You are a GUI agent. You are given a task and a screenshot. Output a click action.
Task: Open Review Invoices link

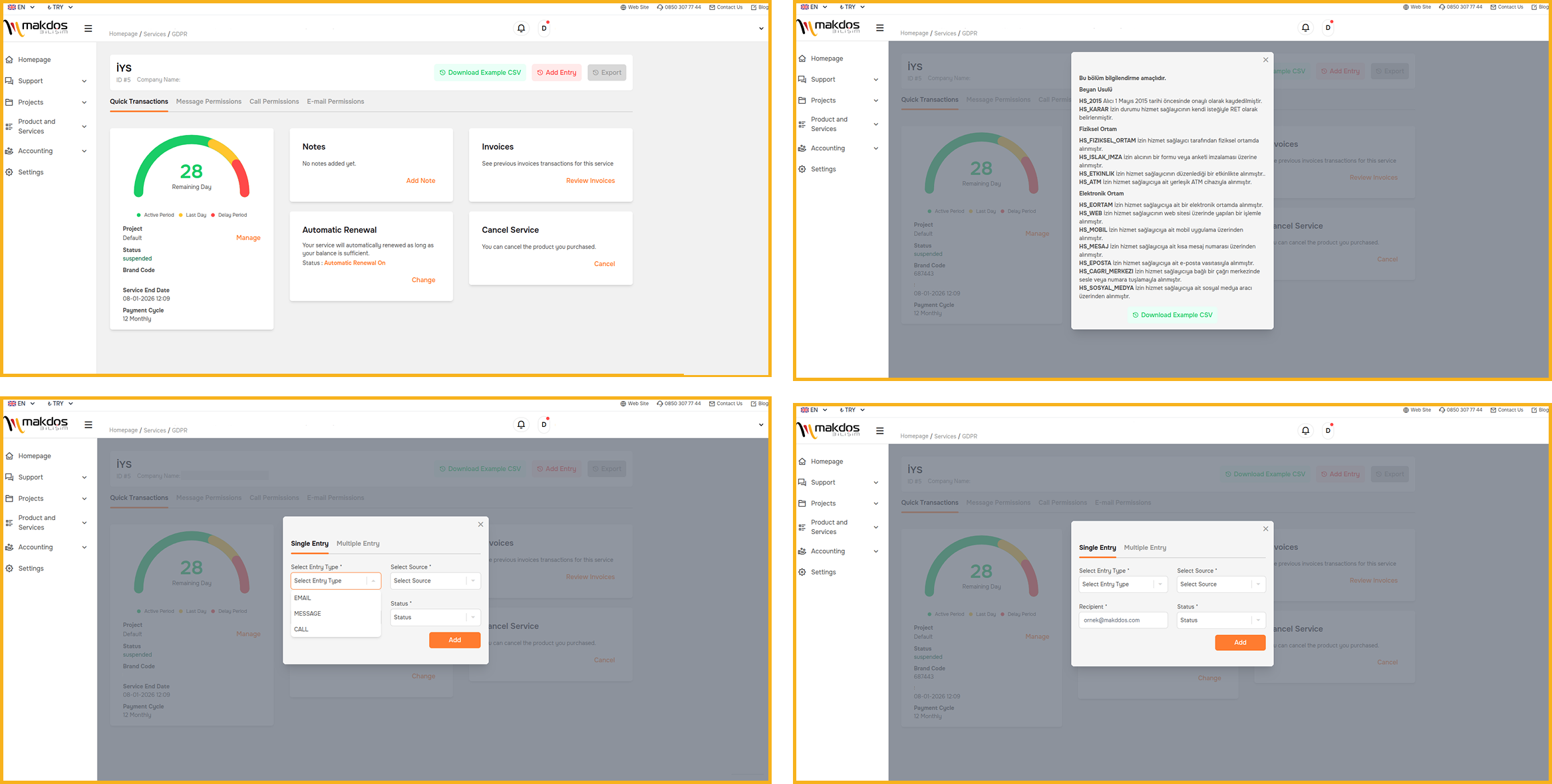[590, 180]
